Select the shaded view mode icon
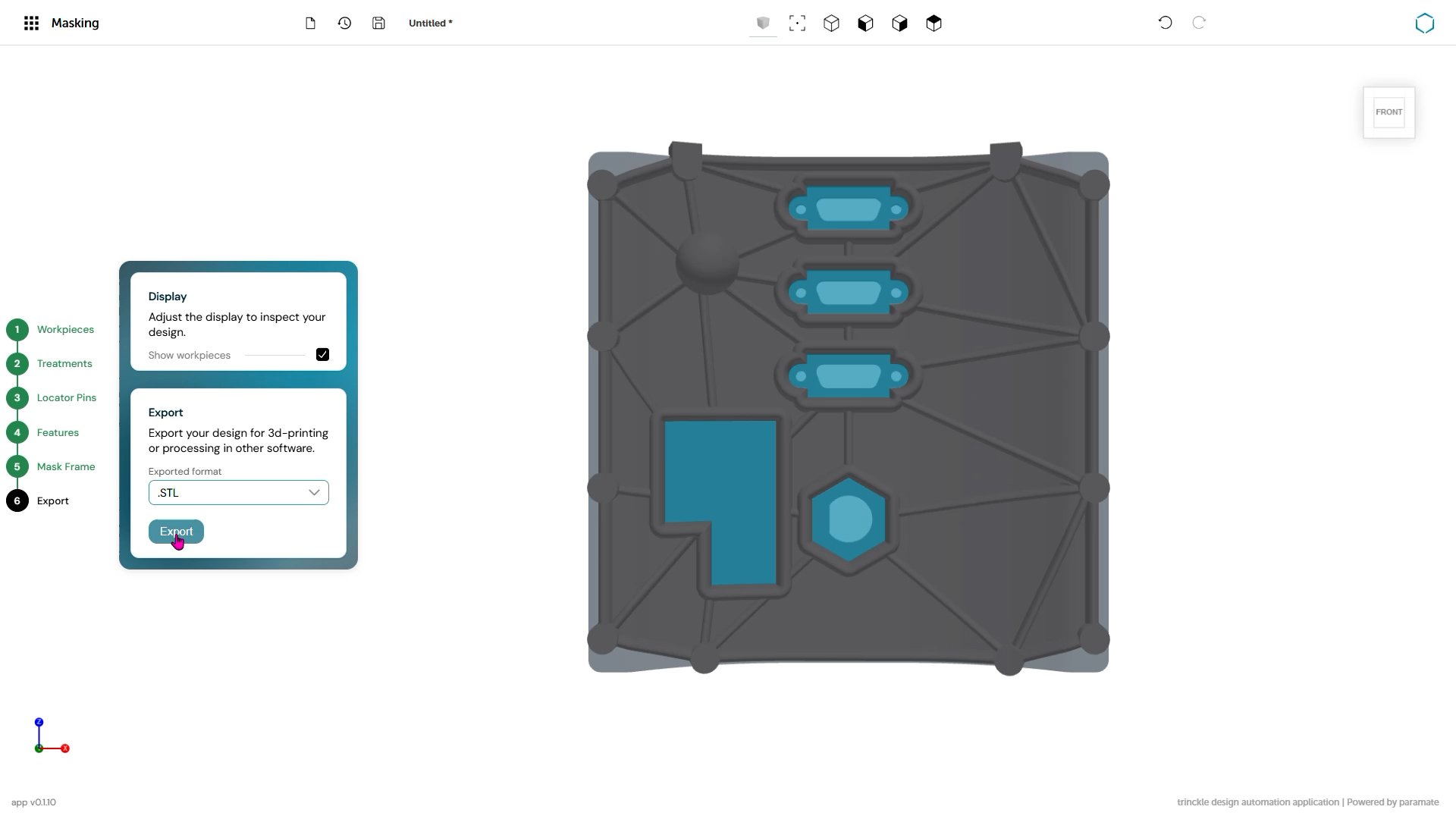1456x819 pixels. point(763,24)
